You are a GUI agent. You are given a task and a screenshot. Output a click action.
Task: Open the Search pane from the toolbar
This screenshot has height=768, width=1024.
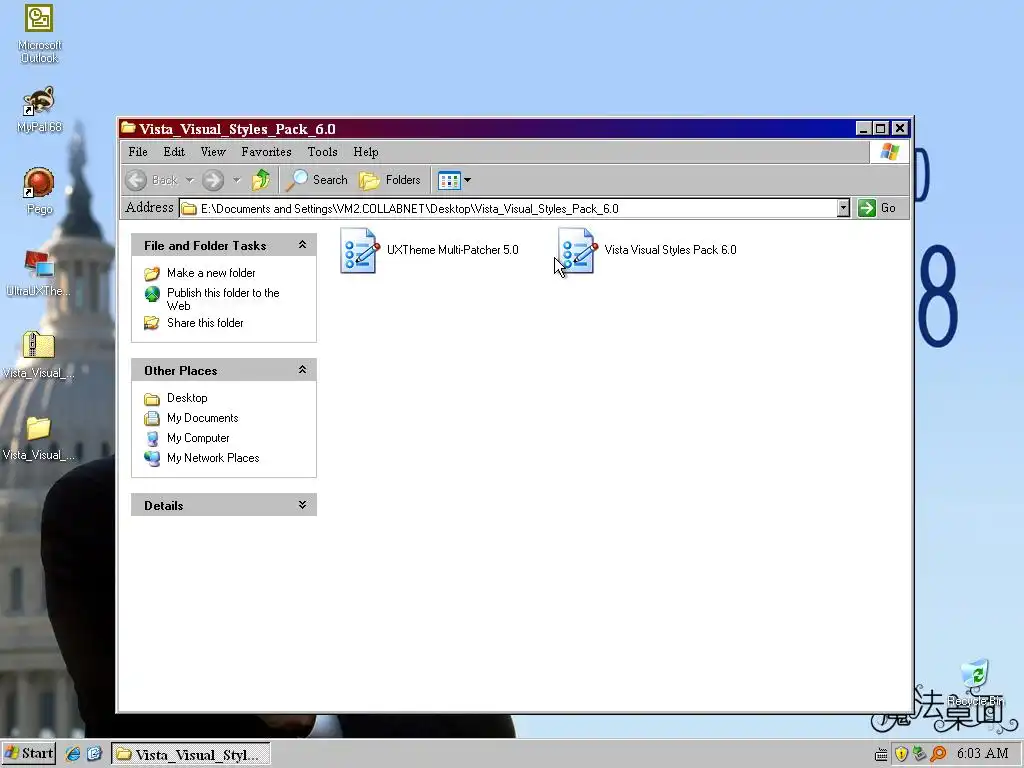(x=317, y=180)
